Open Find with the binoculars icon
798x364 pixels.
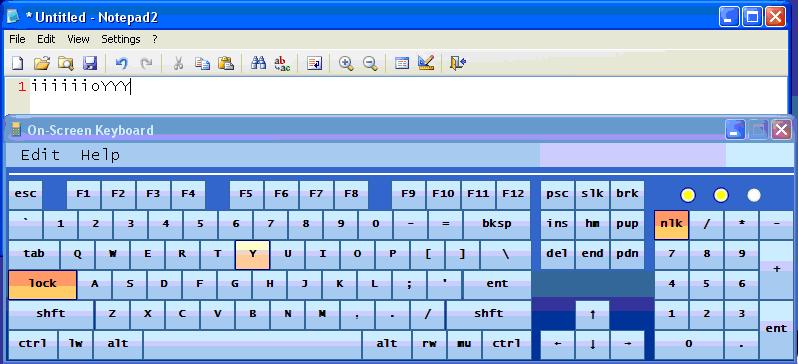259,63
